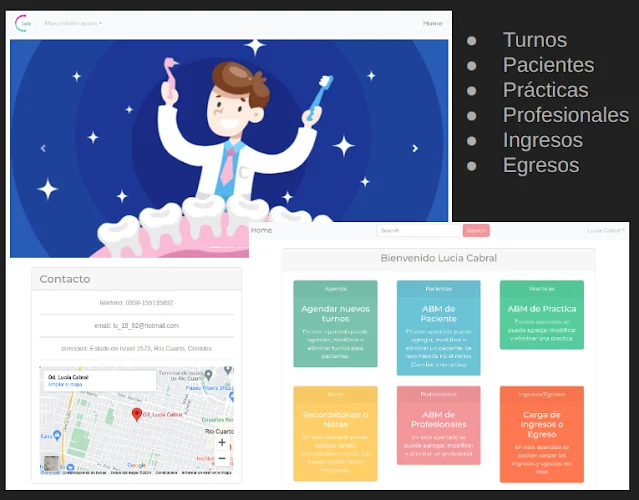639x500 pixels.
Task: Zoom out on the map with minus button
Action: pos(222,458)
